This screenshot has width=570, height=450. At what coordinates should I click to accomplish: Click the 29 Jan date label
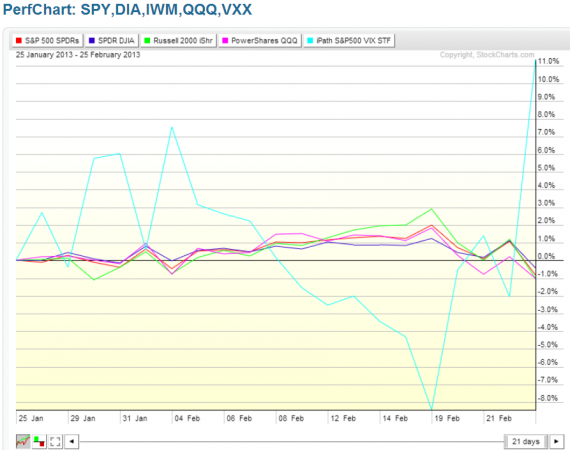pos(83,418)
